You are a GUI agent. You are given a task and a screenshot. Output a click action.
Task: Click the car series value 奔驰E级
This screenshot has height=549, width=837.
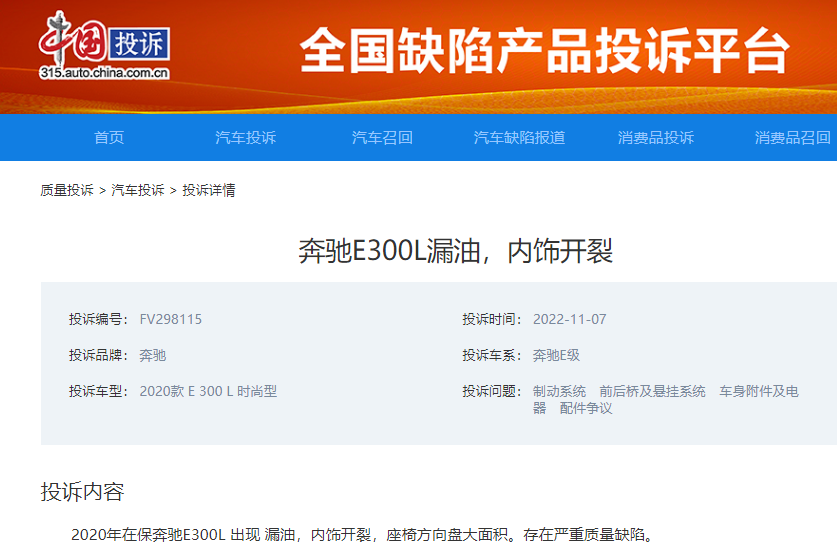pyautogui.click(x=556, y=355)
